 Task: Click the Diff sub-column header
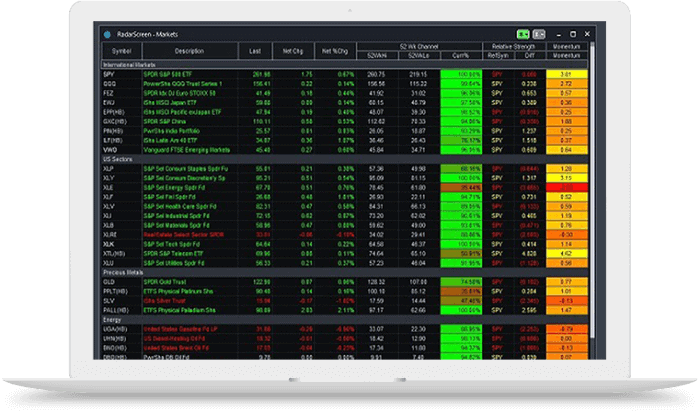pos(530,55)
